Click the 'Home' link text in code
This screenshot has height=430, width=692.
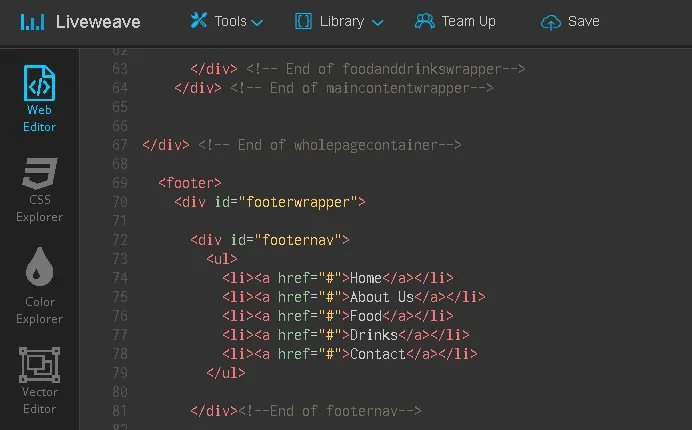[x=366, y=278]
